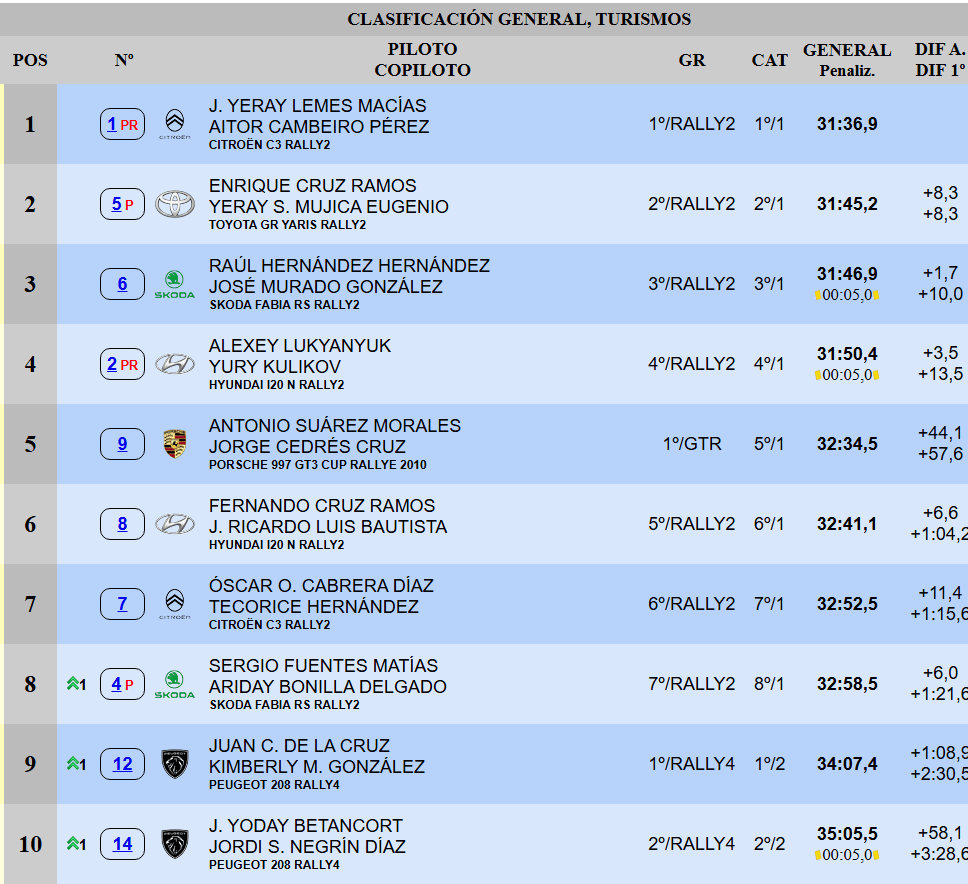Open car number 5 entry link
The width and height of the screenshot is (968, 884).
(117, 204)
